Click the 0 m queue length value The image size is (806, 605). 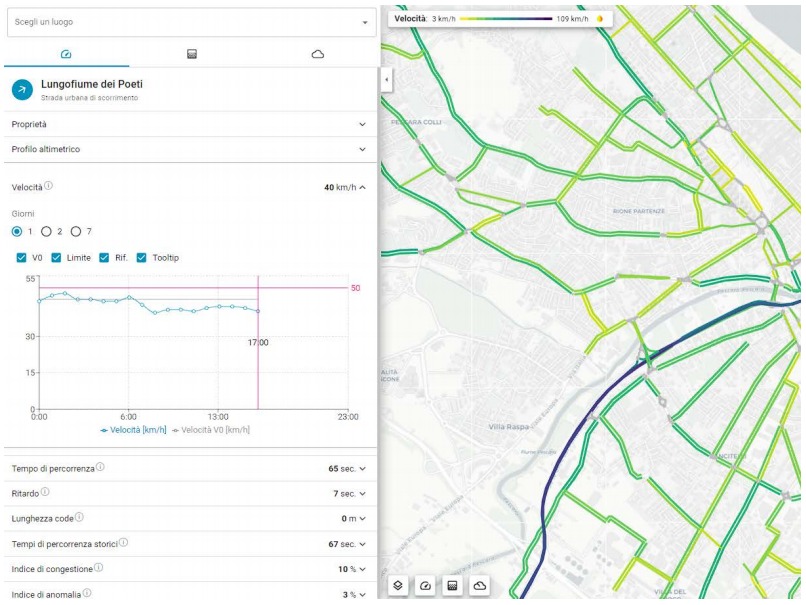coord(349,519)
